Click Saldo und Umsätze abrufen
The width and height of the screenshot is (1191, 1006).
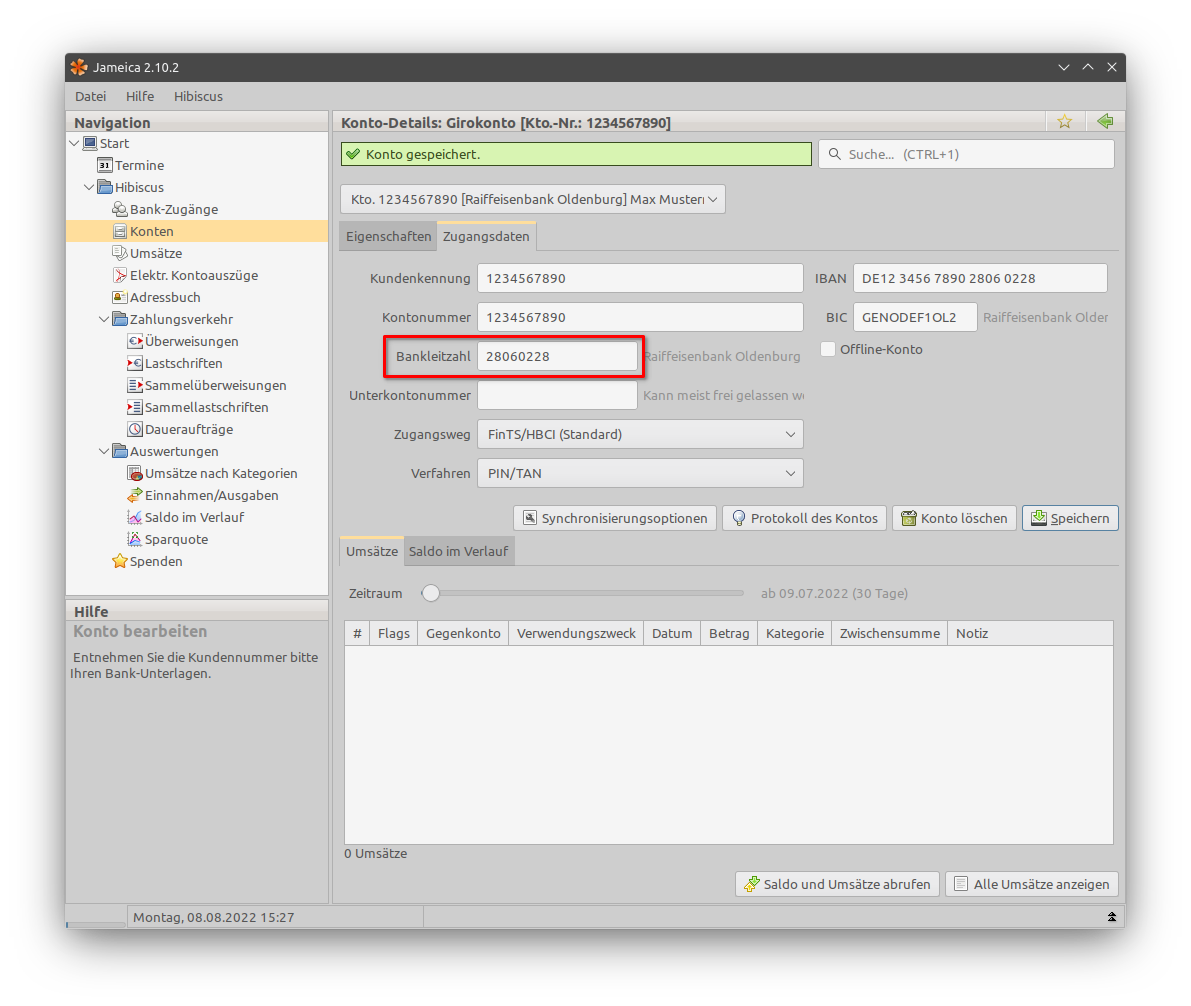point(837,884)
